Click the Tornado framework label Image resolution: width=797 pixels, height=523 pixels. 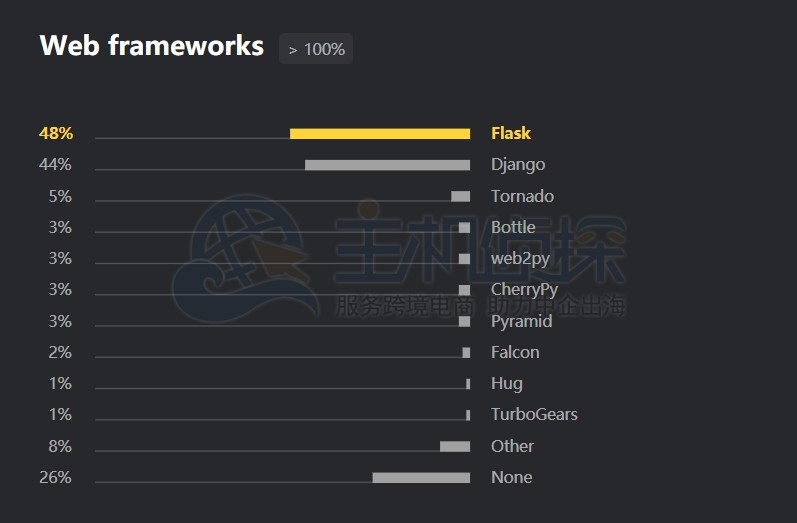[x=522, y=196]
